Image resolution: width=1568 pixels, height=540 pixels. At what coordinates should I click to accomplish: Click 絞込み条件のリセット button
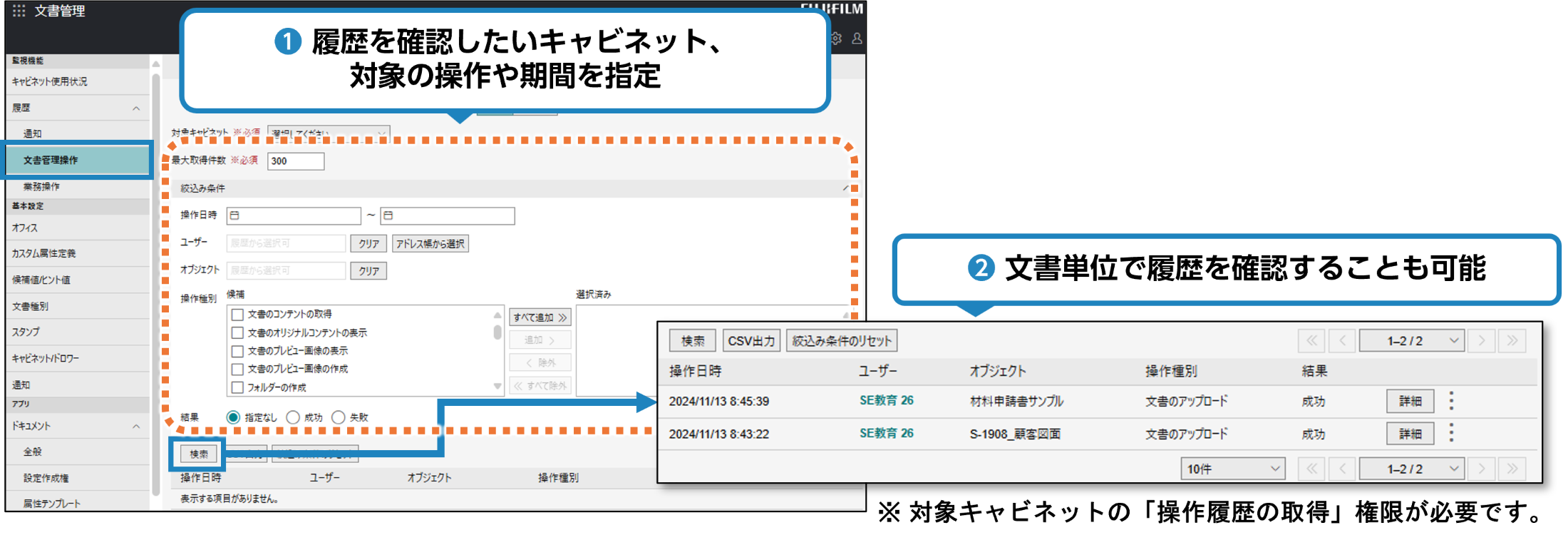tap(842, 340)
